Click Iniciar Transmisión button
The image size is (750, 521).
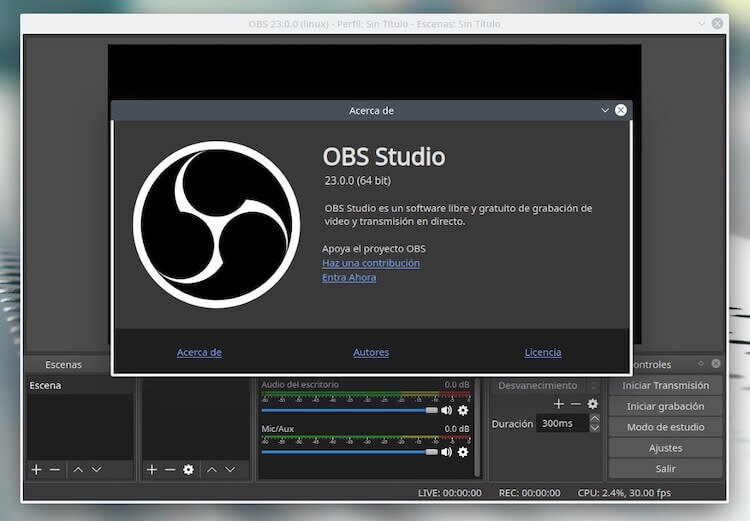click(665, 386)
